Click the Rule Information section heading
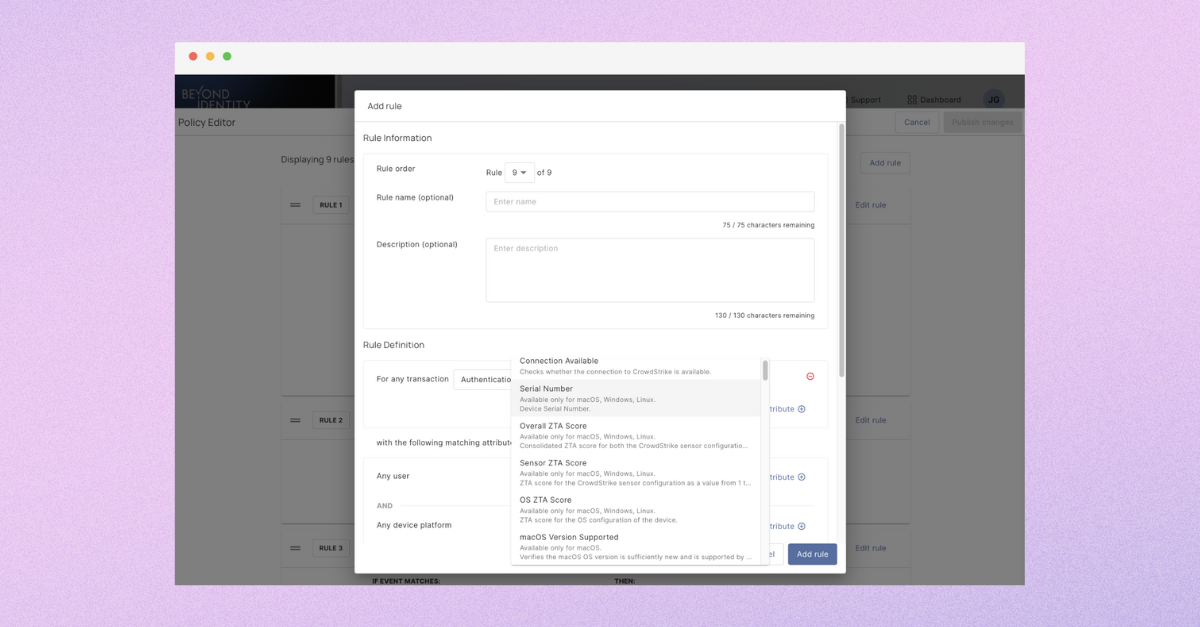Screen dimensions: 1200x627 [397, 138]
